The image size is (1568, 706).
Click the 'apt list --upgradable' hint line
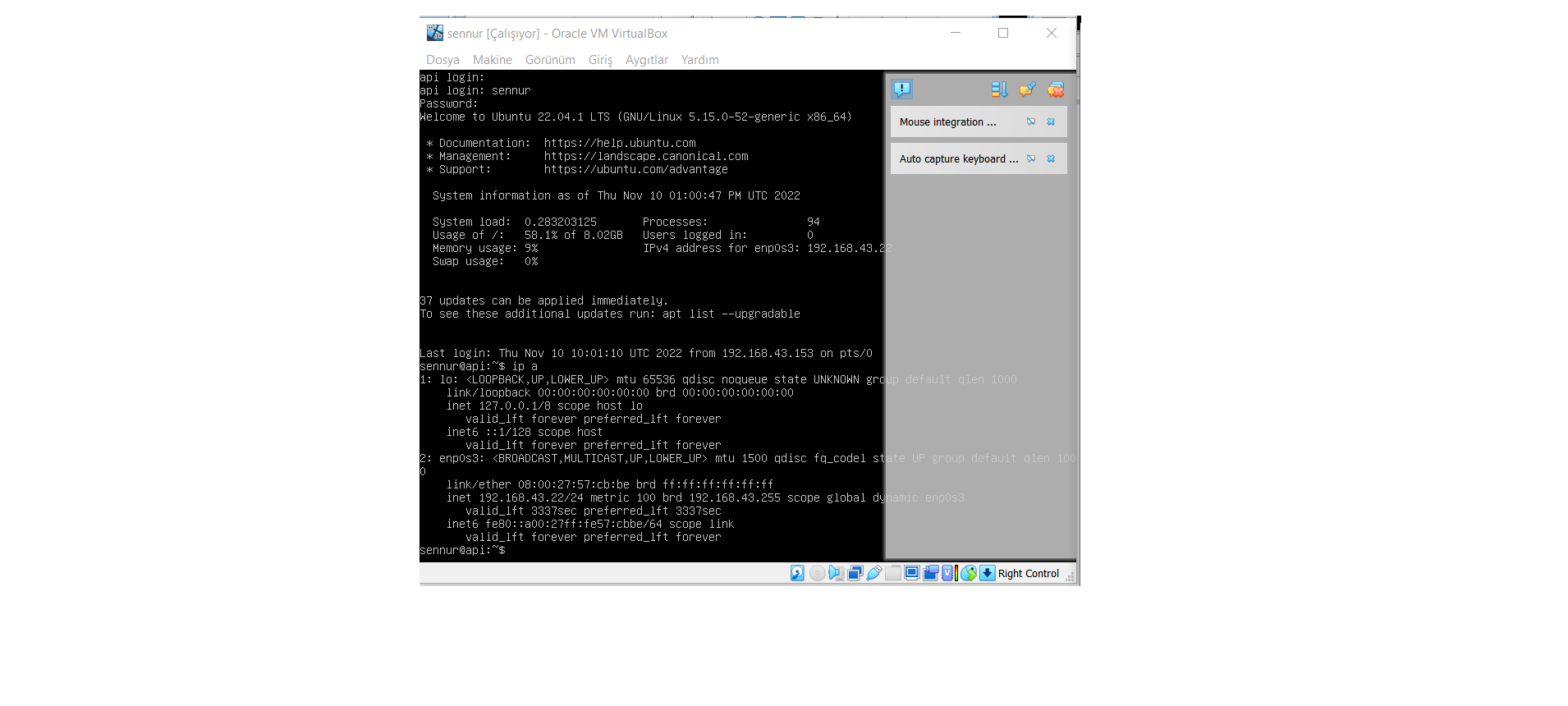610,314
